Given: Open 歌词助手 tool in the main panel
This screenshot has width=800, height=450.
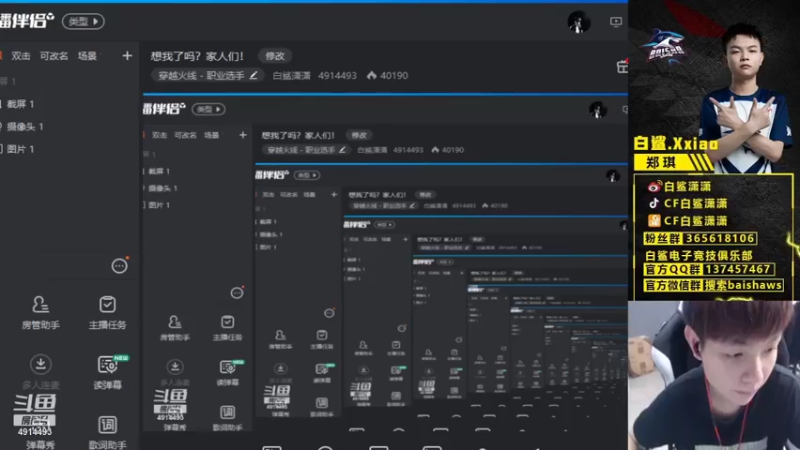Looking at the screenshot, I should pyautogui.click(x=107, y=433).
